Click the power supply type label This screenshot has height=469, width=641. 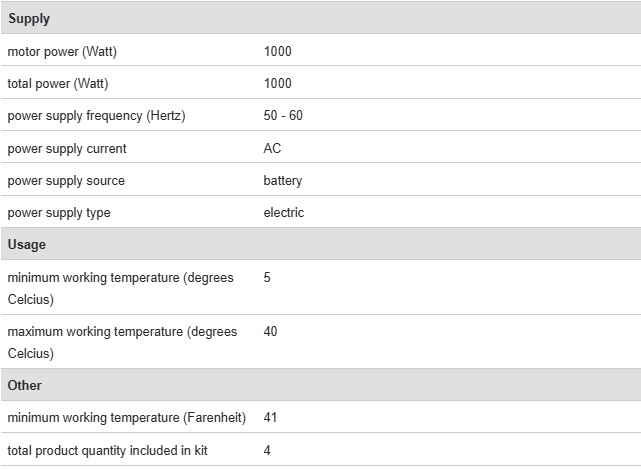pos(59,213)
